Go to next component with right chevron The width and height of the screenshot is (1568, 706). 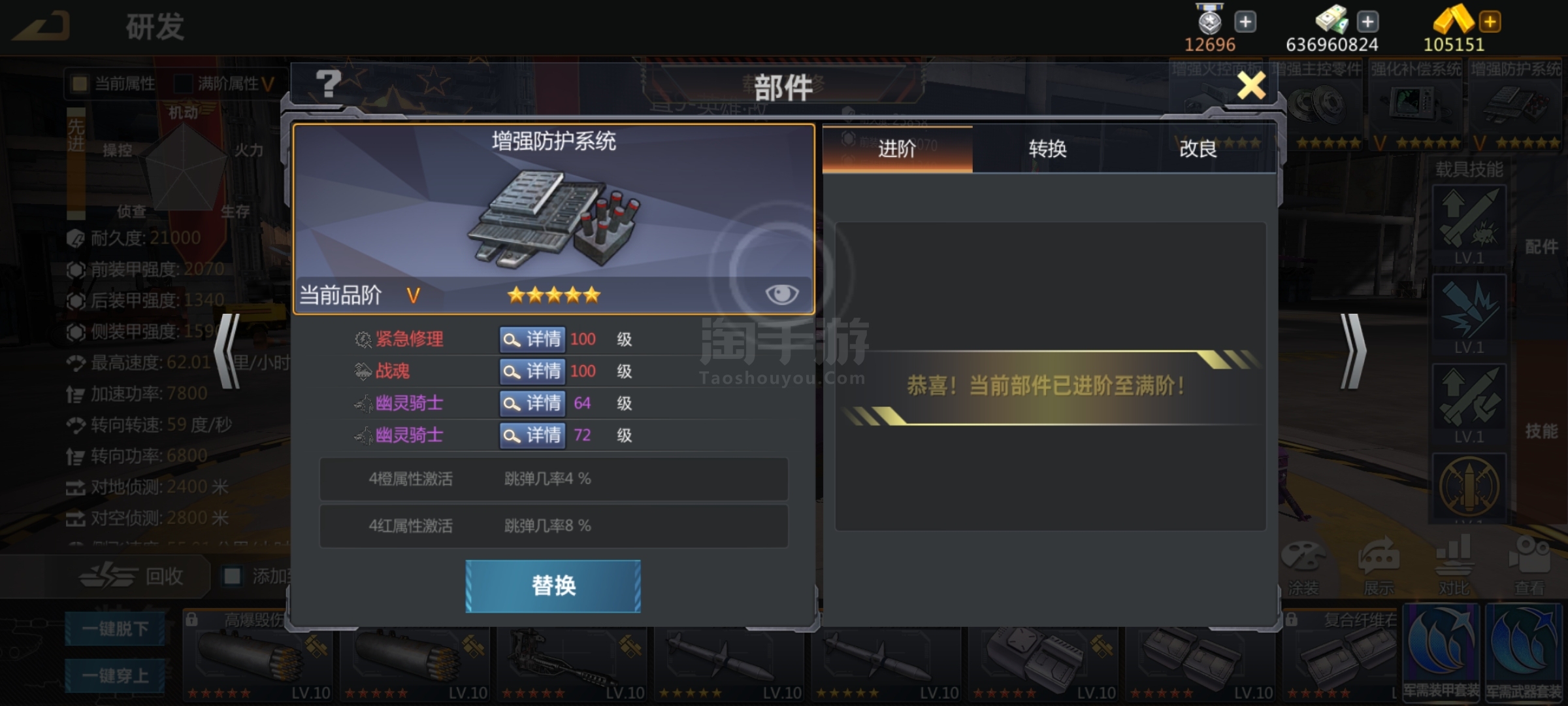[x=1352, y=352]
